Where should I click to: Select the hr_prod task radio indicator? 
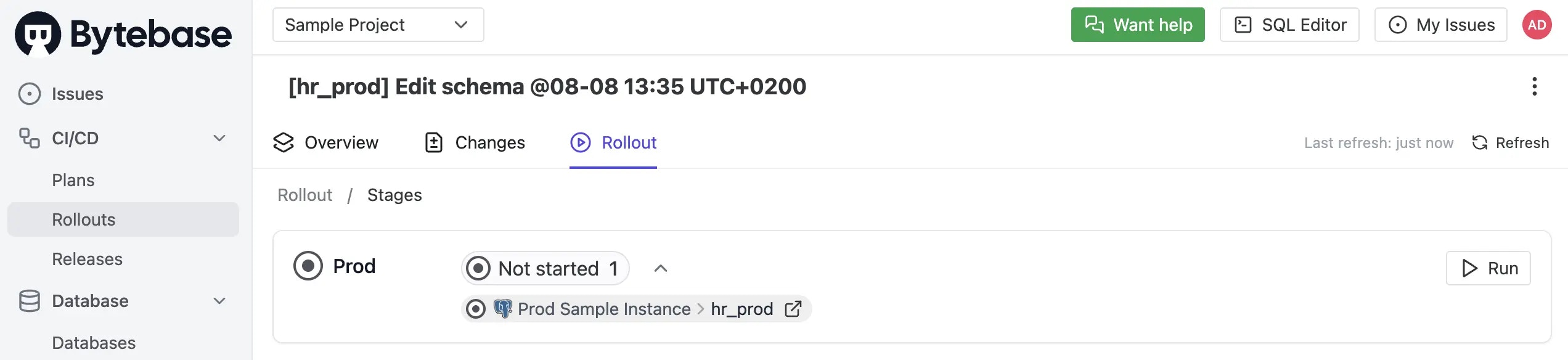point(475,308)
